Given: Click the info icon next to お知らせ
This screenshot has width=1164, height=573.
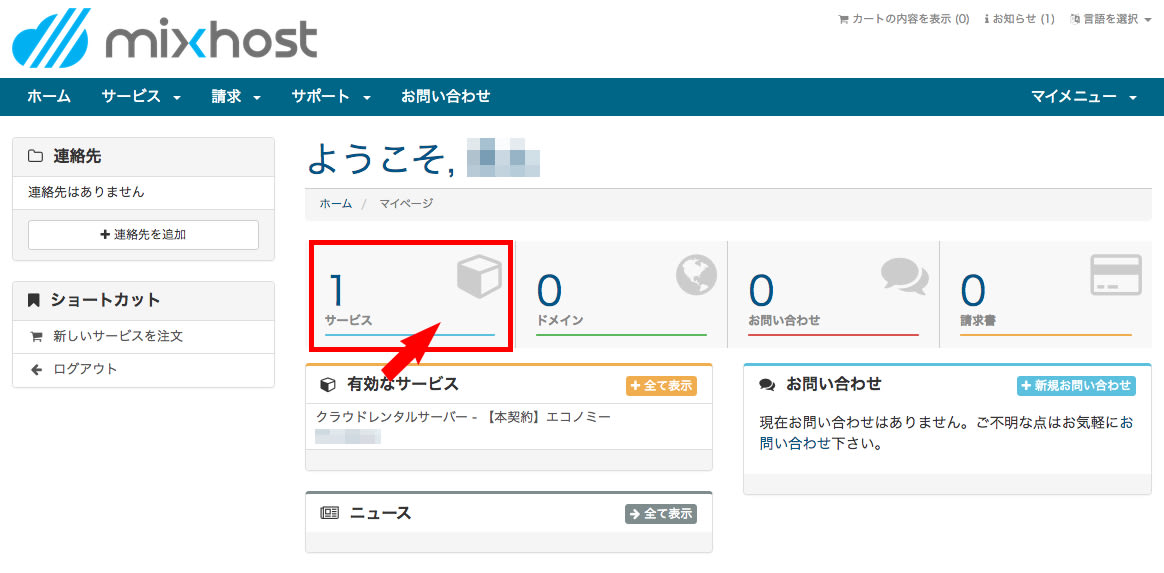Looking at the screenshot, I should (x=987, y=19).
